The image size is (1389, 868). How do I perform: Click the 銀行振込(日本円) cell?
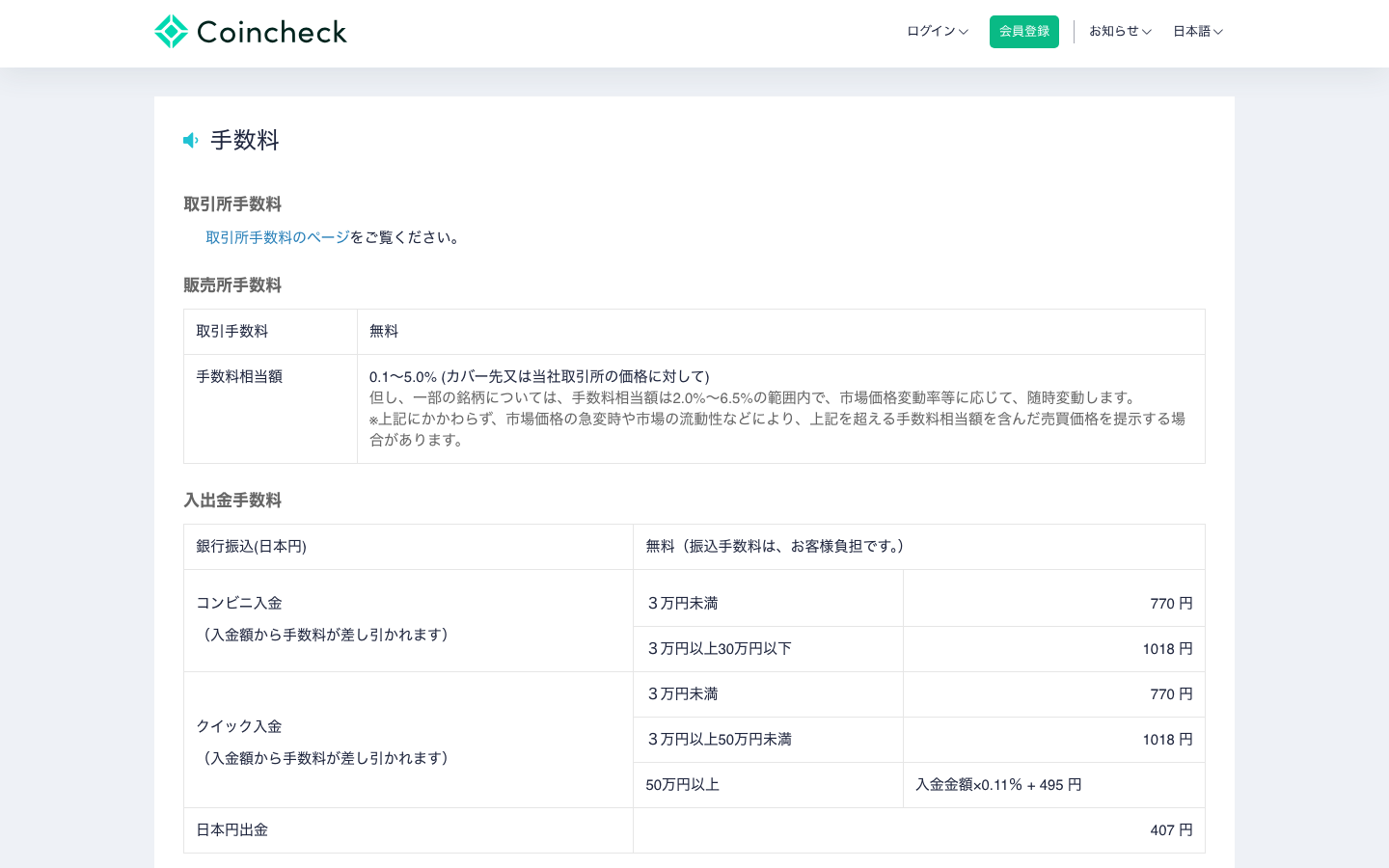[x=409, y=547]
